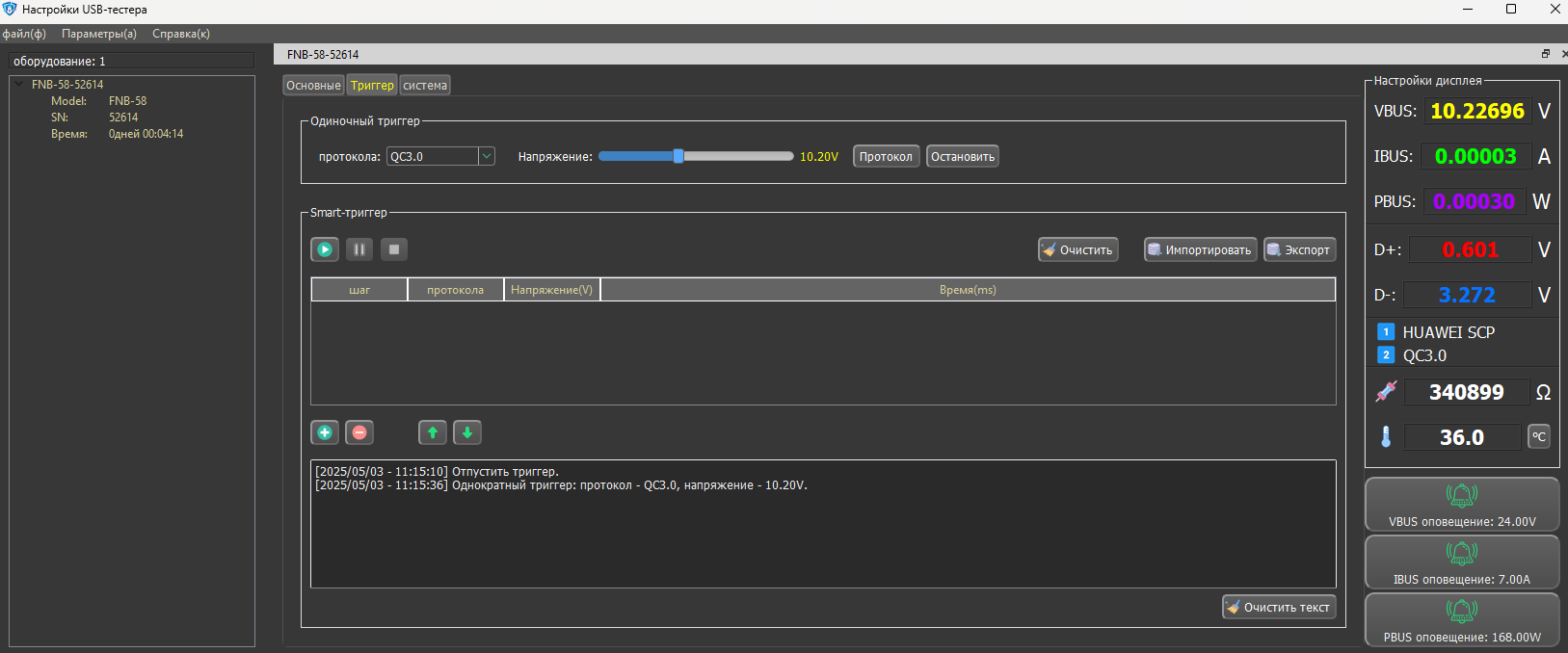
Task: Switch to the система tab
Action: tap(425, 86)
